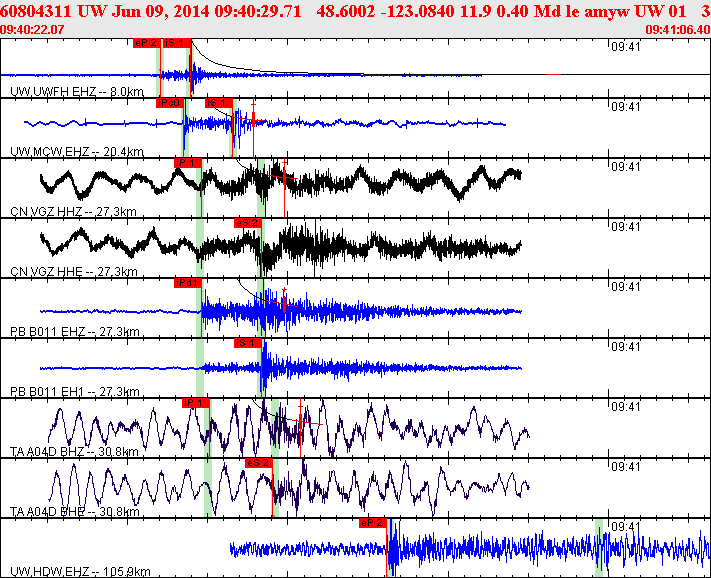The height and width of the screenshot is (578, 711).
Task: Select the iS 1 pick flag on MCW trace
Action: coord(219,103)
